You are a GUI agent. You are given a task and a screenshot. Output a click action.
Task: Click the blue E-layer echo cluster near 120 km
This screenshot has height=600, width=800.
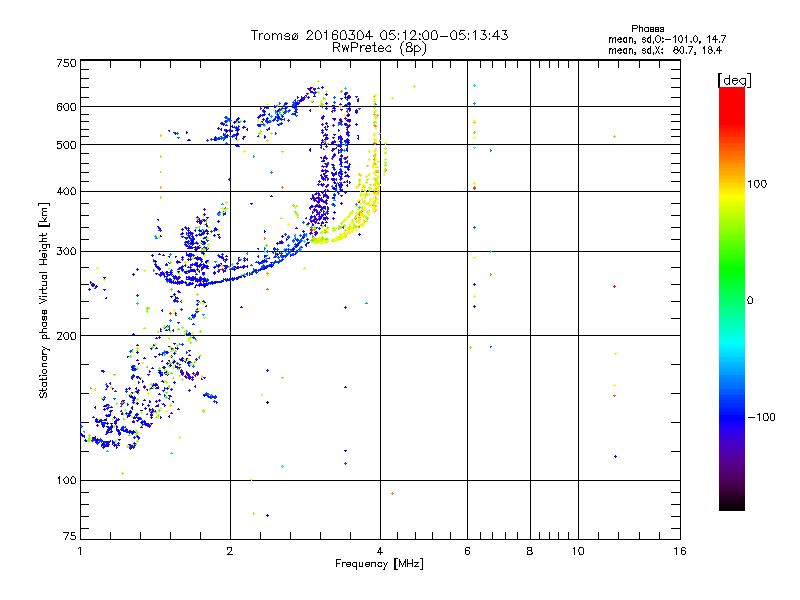coord(110,441)
